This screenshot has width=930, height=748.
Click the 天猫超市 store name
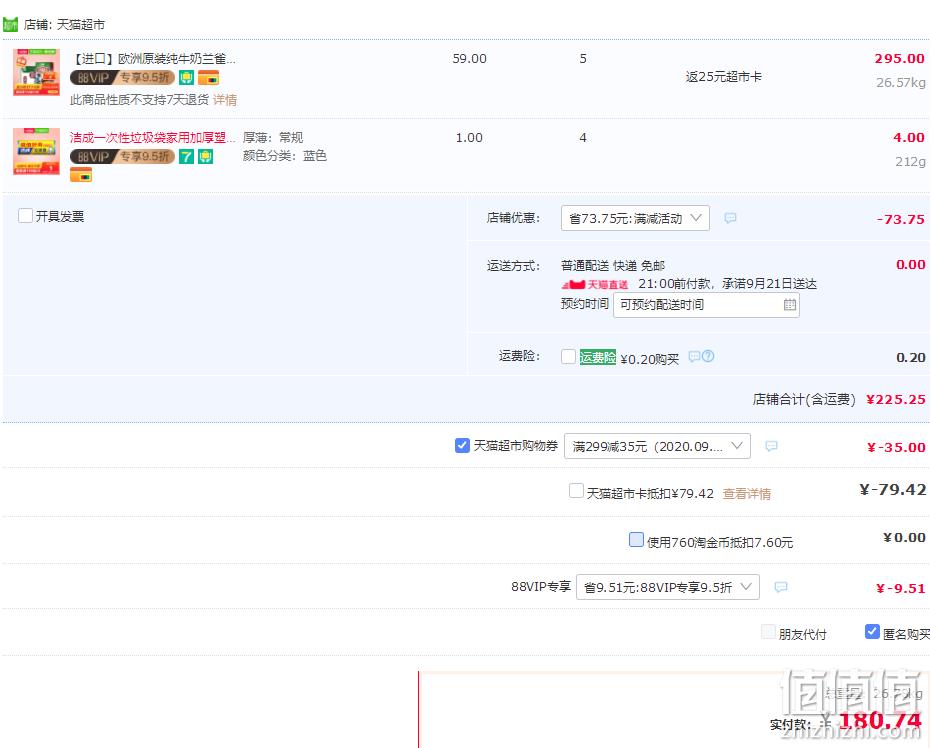coord(81,25)
